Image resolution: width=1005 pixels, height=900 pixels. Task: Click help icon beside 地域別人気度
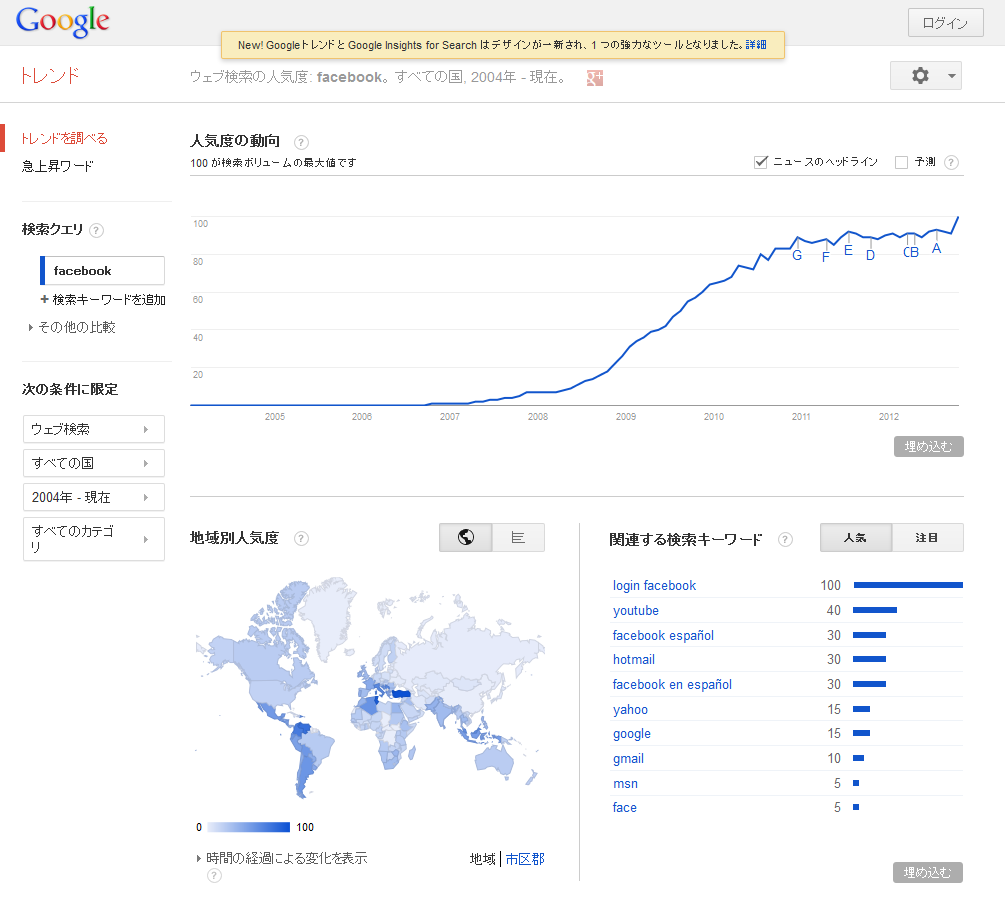pyautogui.click(x=301, y=538)
